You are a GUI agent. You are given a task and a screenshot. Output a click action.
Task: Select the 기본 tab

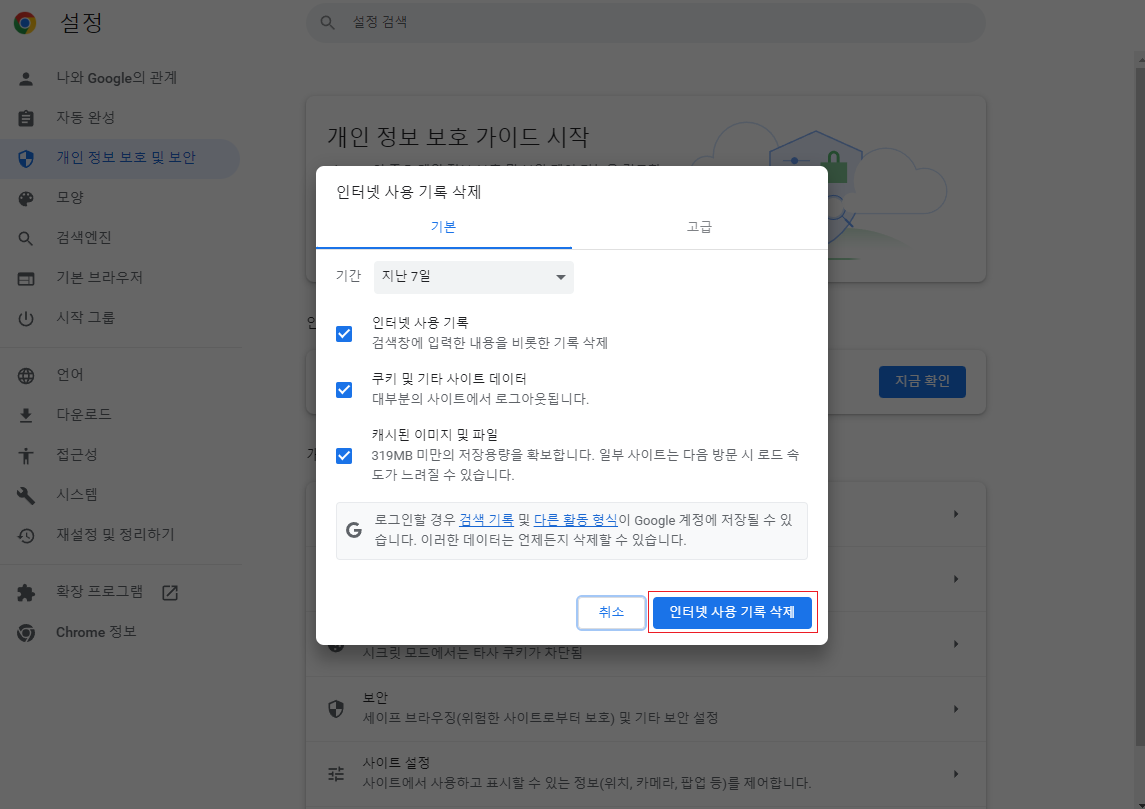444,227
